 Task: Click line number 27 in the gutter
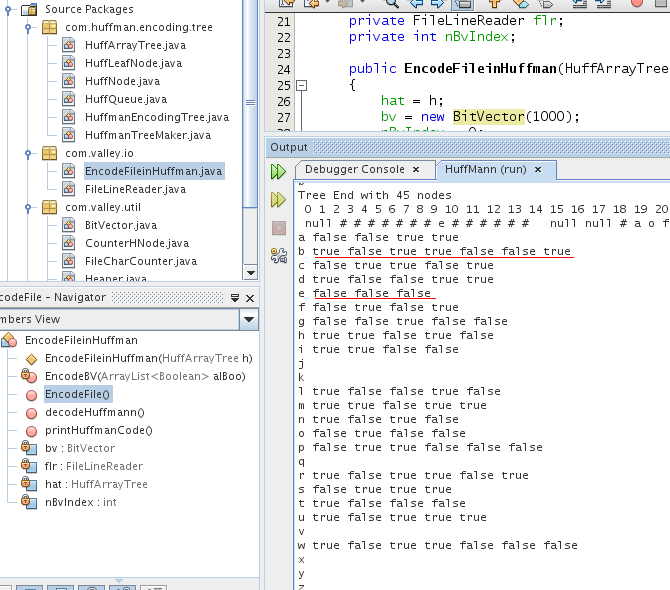tap(284, 117)
